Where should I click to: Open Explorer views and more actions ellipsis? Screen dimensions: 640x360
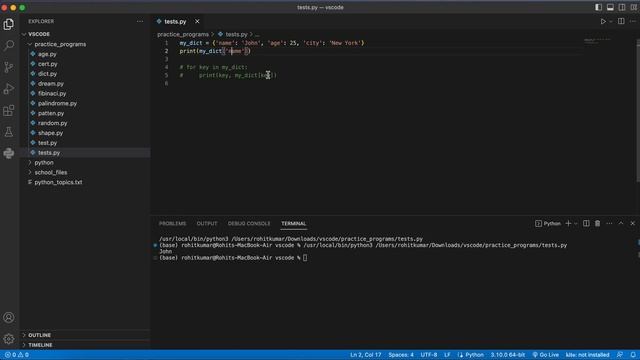pos(140,21)
